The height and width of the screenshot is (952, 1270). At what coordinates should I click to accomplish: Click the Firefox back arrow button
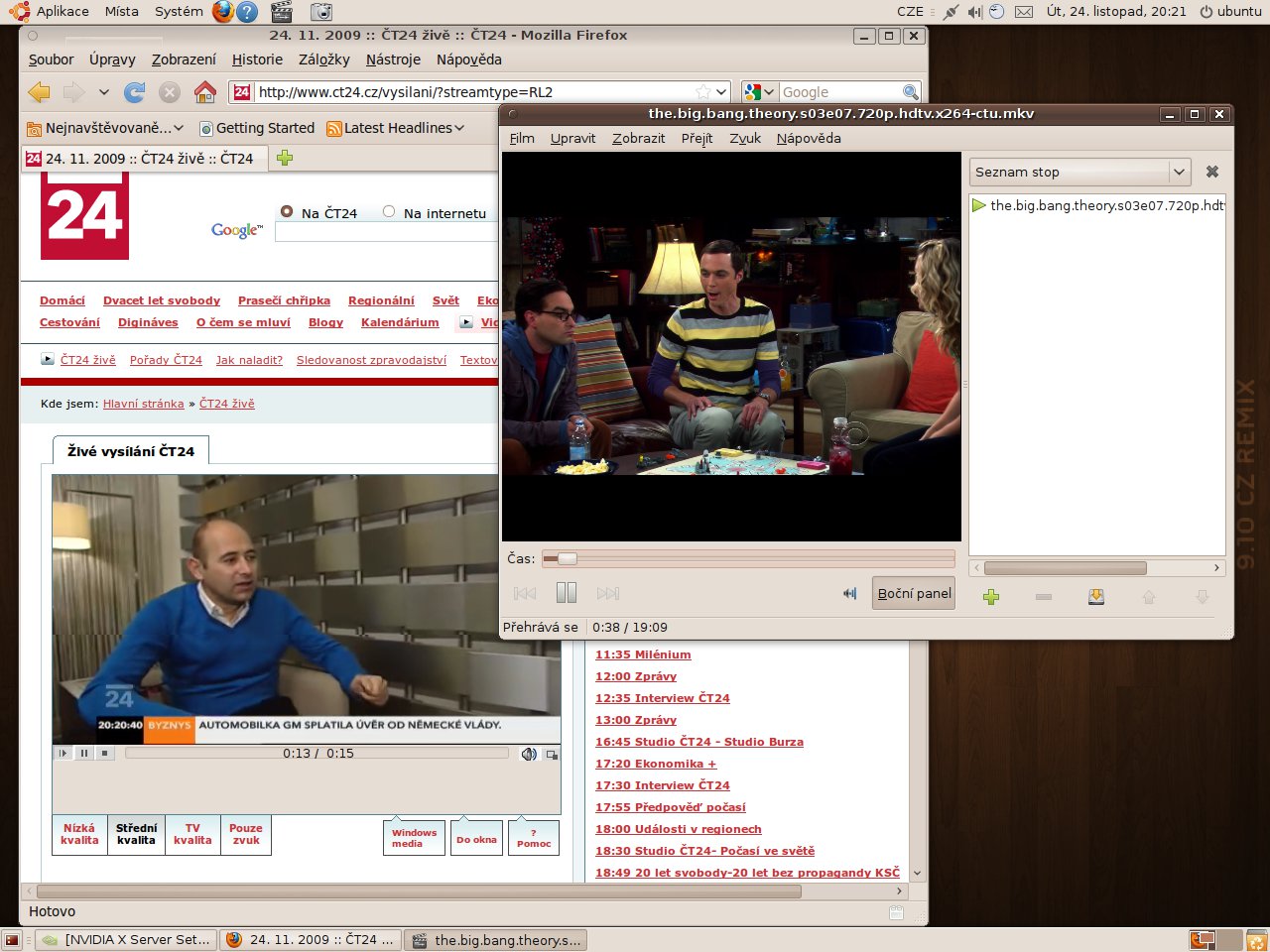point(39,92)
